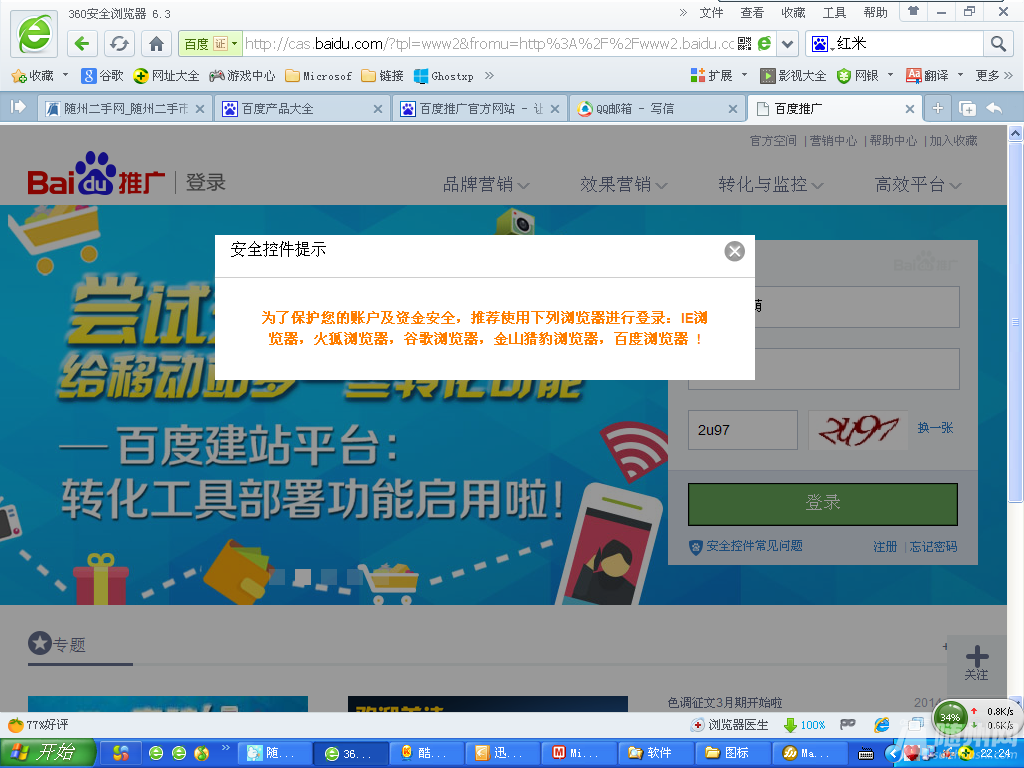The height and width of the screenshot is (768, 1024).
Task: Click the 注册 link
Action: pos(885,547)
